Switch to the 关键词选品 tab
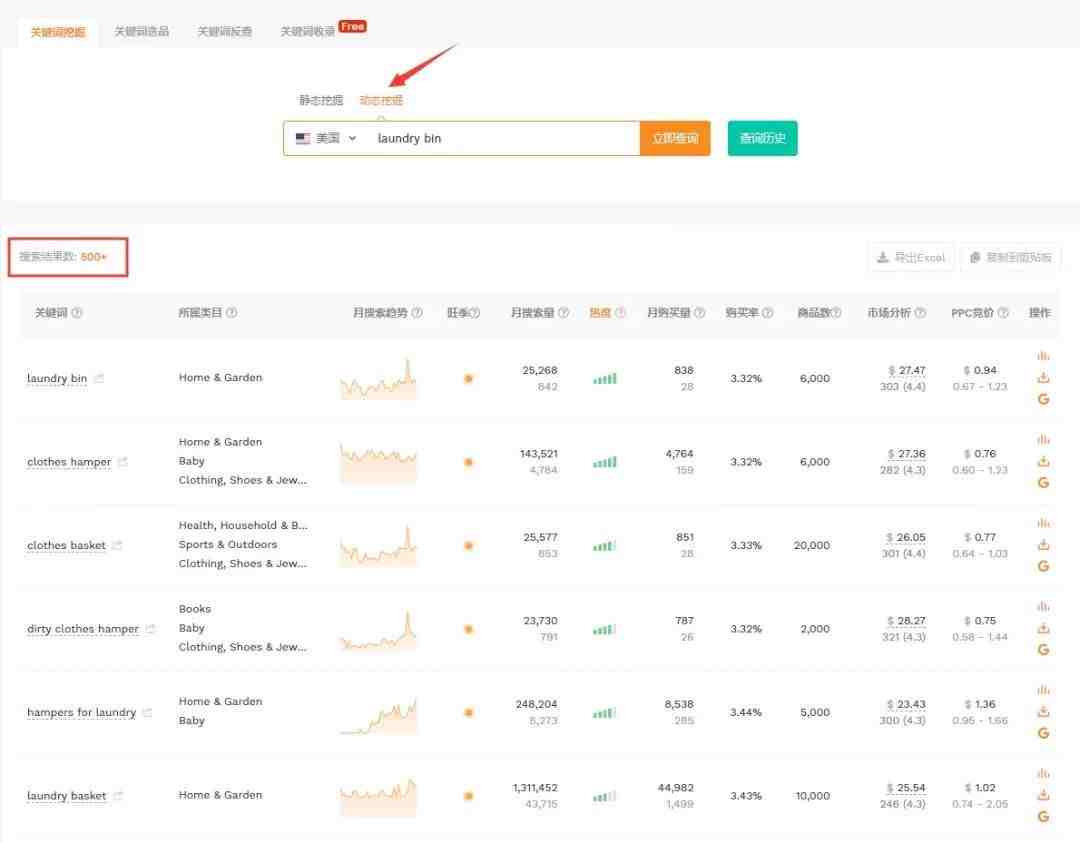Viewport: 1080px width, 843px height. coord(141,32)
